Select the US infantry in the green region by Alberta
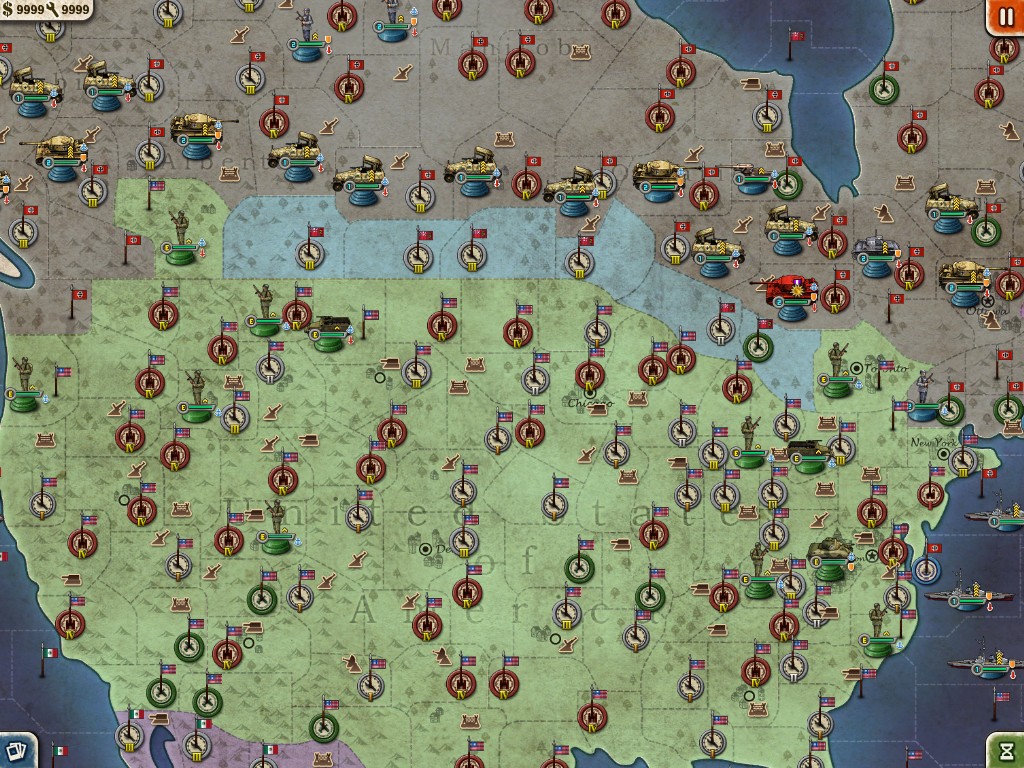This screenshot has width=1024, height=768. [180, 236]
